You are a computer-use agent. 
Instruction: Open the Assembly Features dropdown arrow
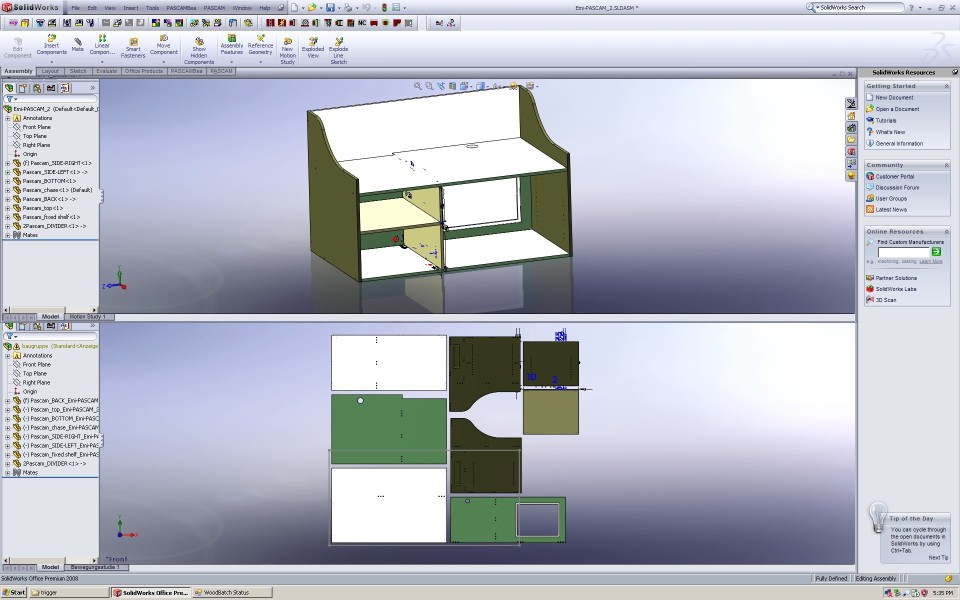pyautogui.click(x=231, y=62)
